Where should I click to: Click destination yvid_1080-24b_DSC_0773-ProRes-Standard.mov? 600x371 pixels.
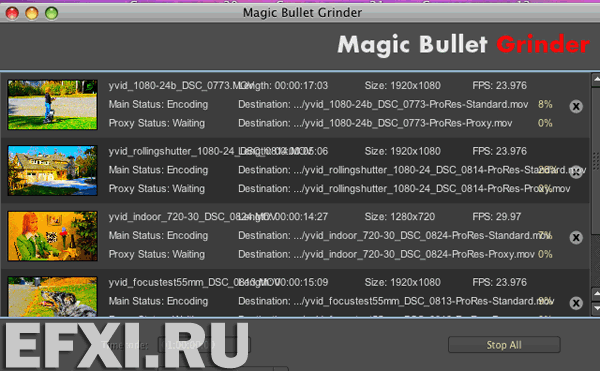click(x=383, y=104)
